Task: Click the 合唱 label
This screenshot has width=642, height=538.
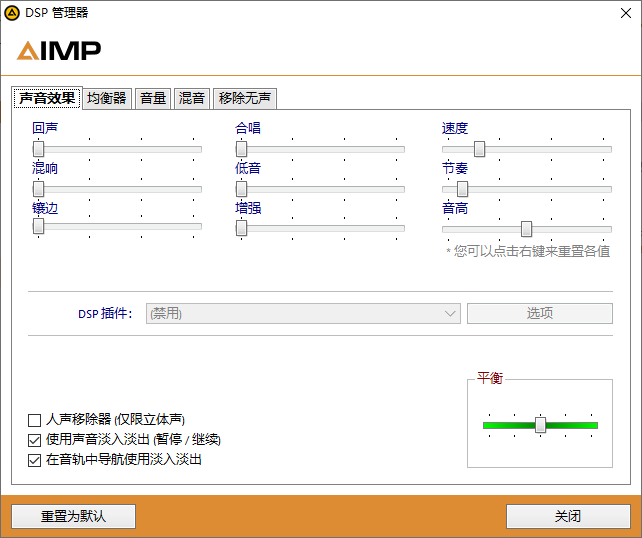Action: (x=248, y=128)
